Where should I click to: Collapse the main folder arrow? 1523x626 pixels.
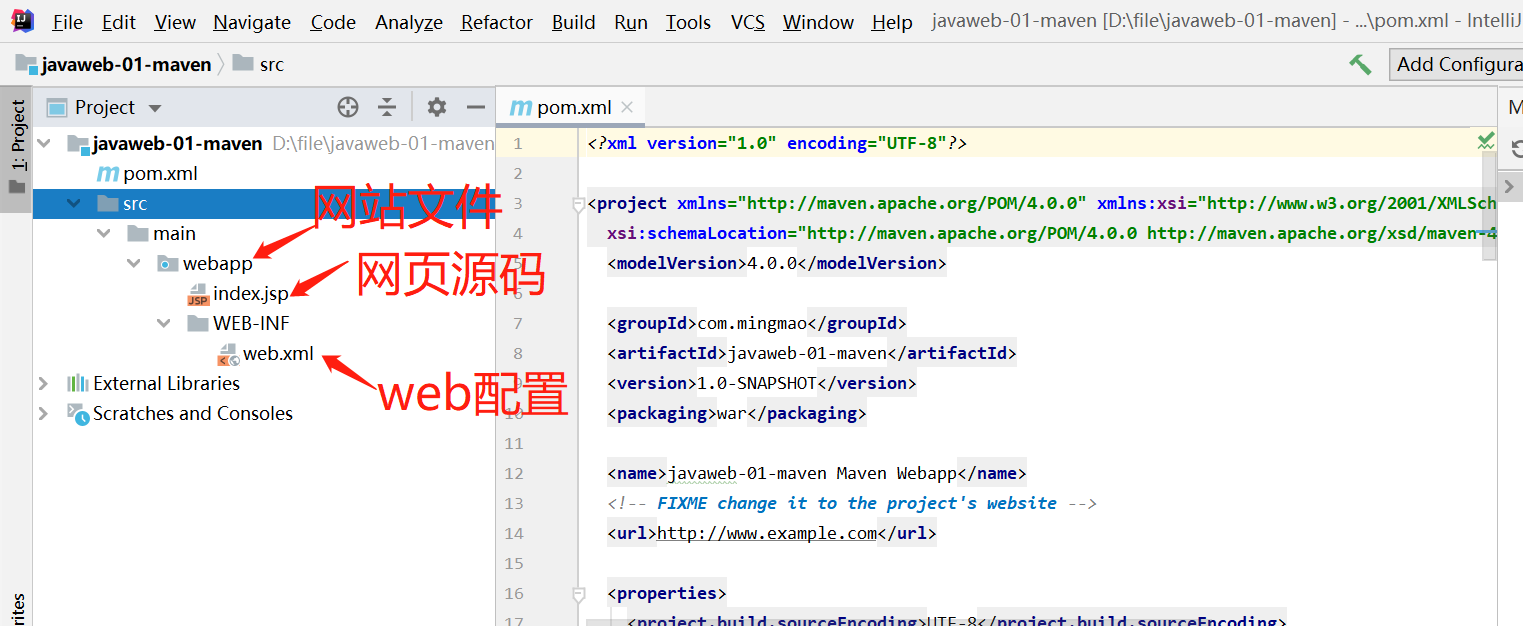(x=104, y=234)
